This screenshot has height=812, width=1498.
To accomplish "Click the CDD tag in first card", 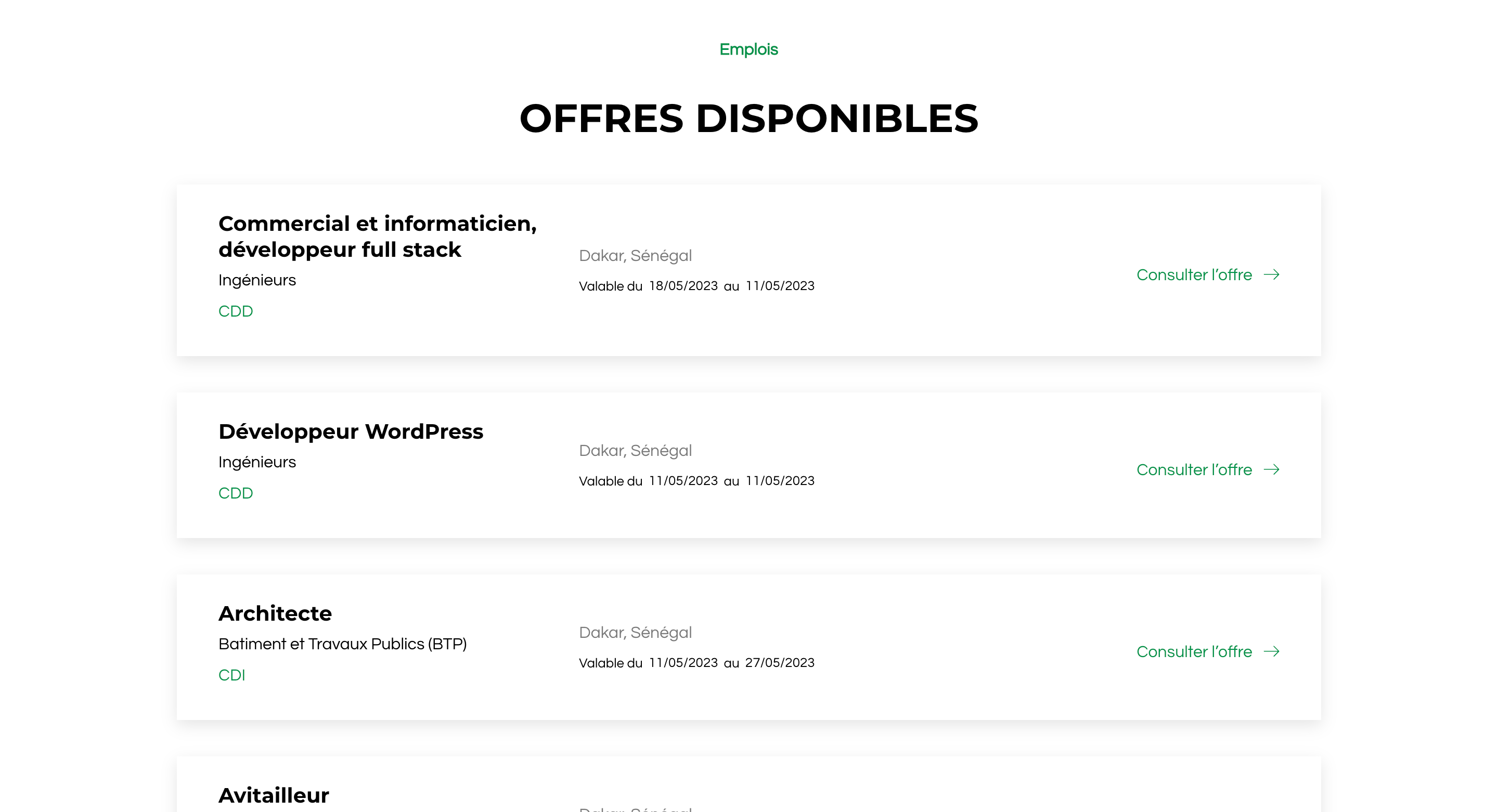I will (236, 311).
